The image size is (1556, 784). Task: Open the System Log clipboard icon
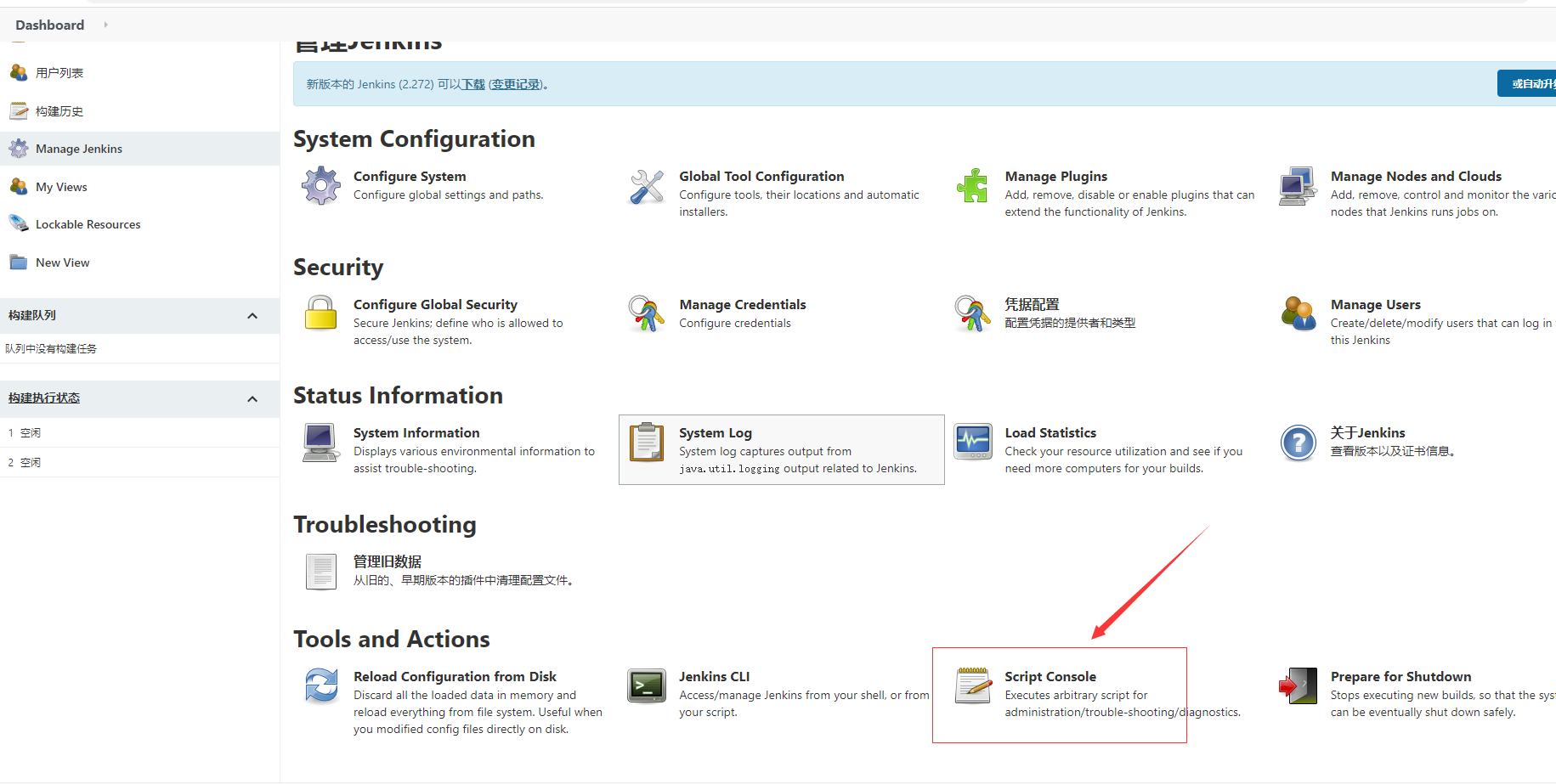tap(647, 442)
